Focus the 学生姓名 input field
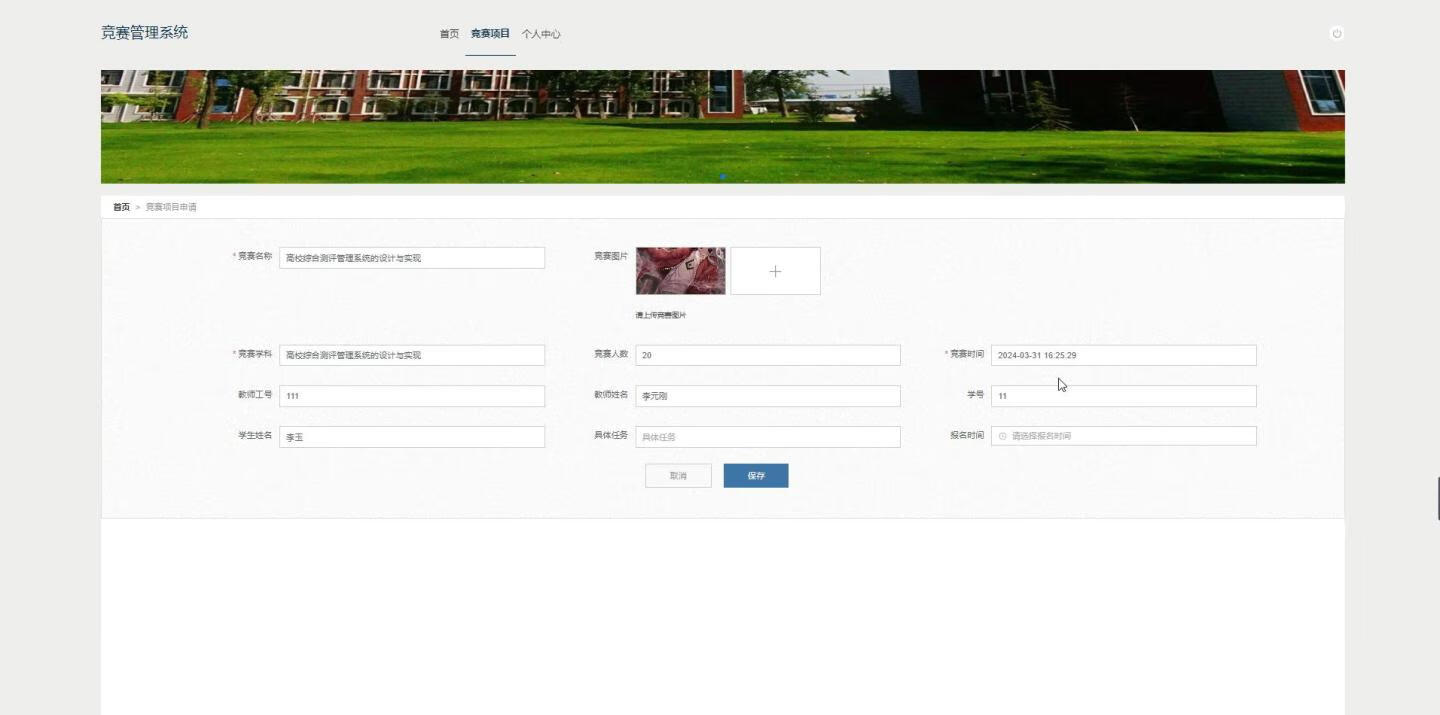Image resolution: width=1440 pixels, height=715 pixels. (x=412, y=437)
